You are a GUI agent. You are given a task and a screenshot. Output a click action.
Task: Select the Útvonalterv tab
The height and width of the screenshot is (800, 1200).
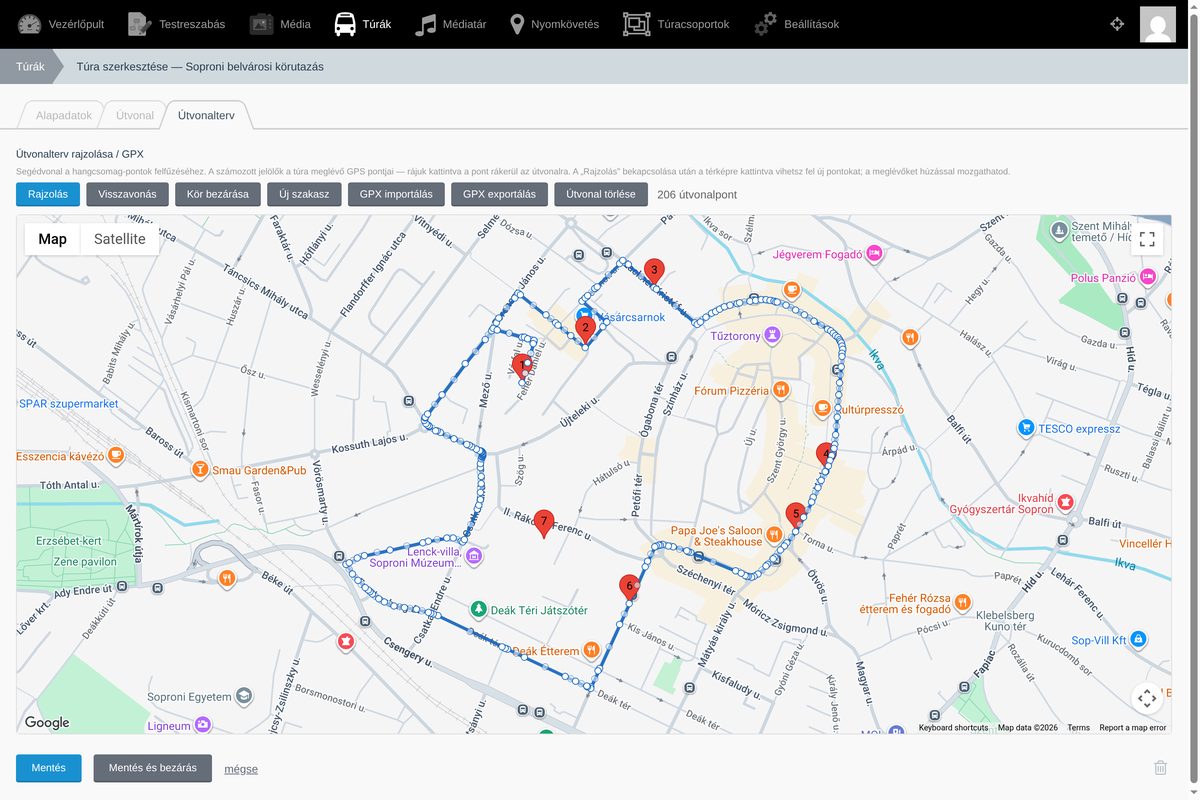point(206,115)
